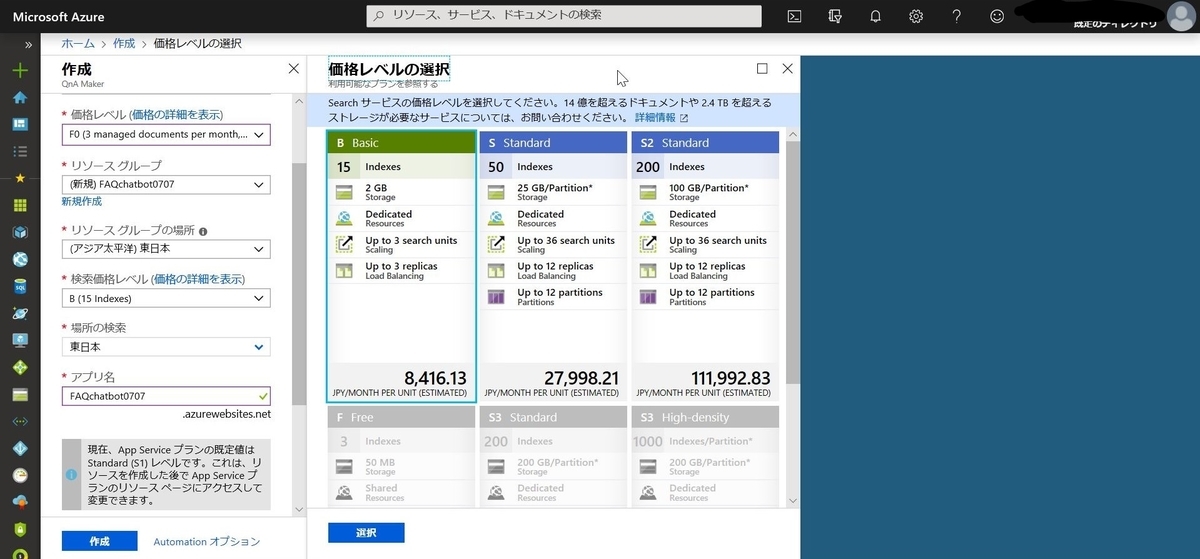Click 新規作成 link under resource group
Image resolution: width=1200 pixels, height=559 pixels.
tap(81, 201)
